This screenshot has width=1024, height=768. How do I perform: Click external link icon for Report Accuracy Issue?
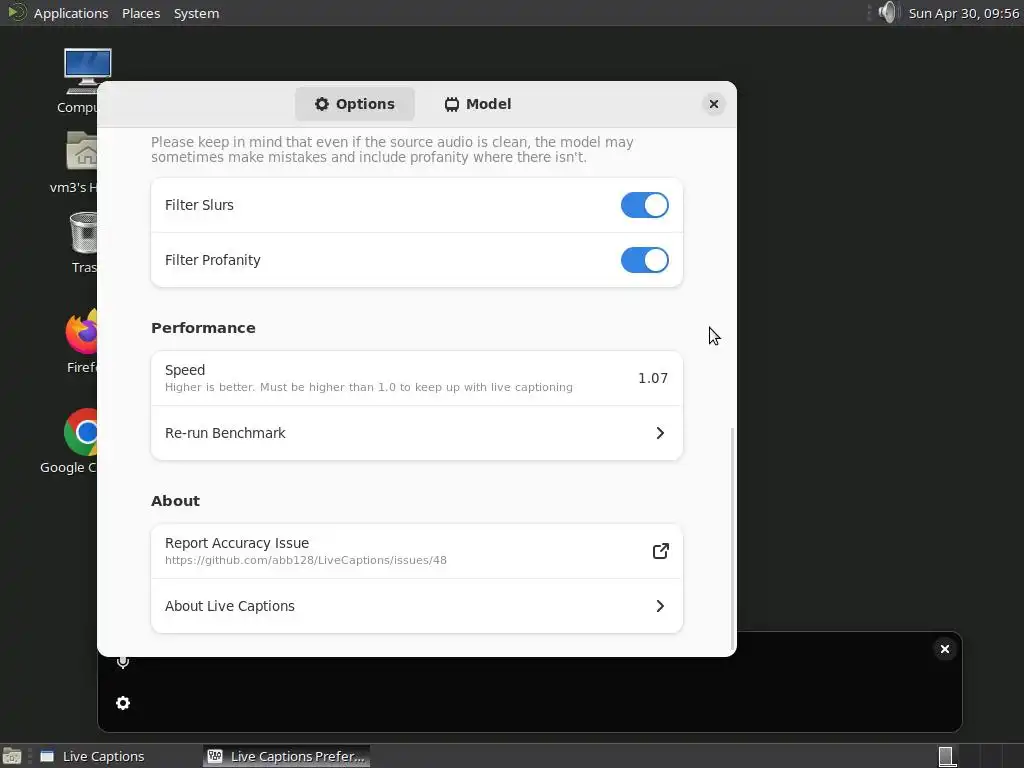[660, 551]
